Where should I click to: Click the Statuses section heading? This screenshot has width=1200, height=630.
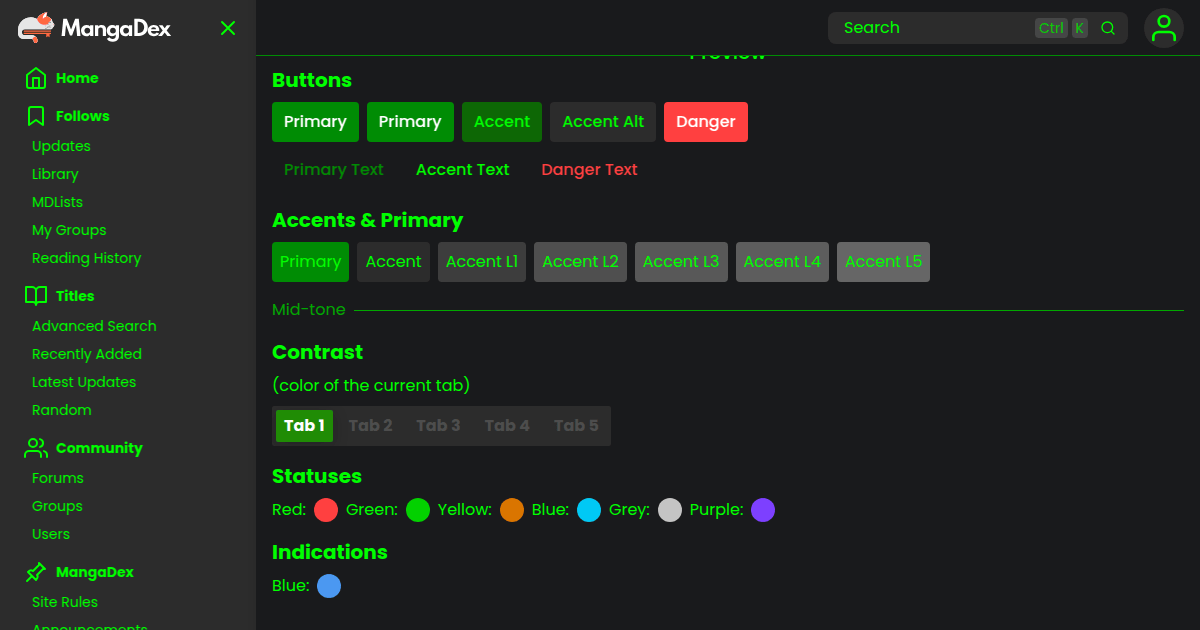(317, 476)
